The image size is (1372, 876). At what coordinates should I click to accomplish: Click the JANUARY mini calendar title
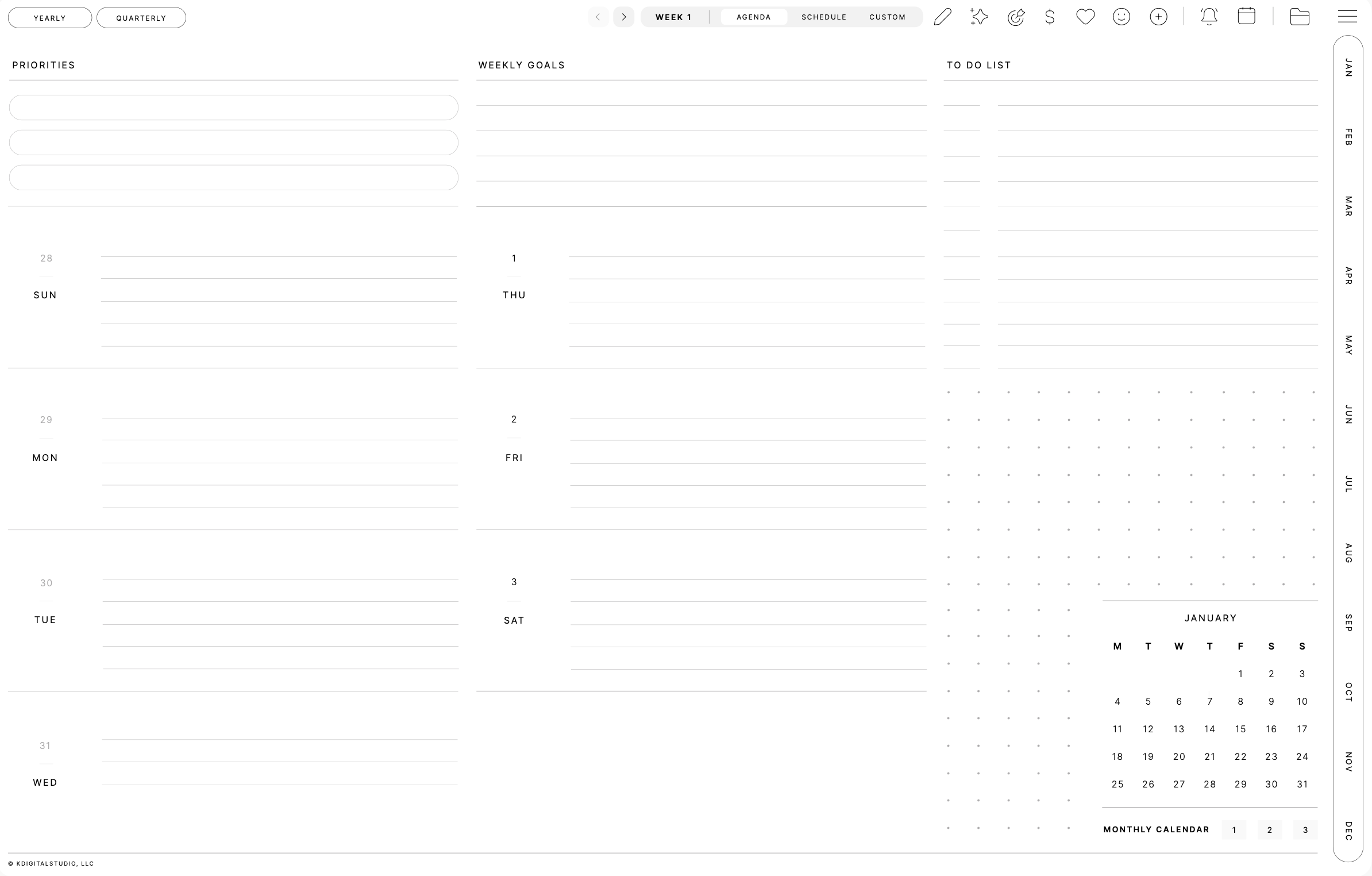[x=1211, y=618]
